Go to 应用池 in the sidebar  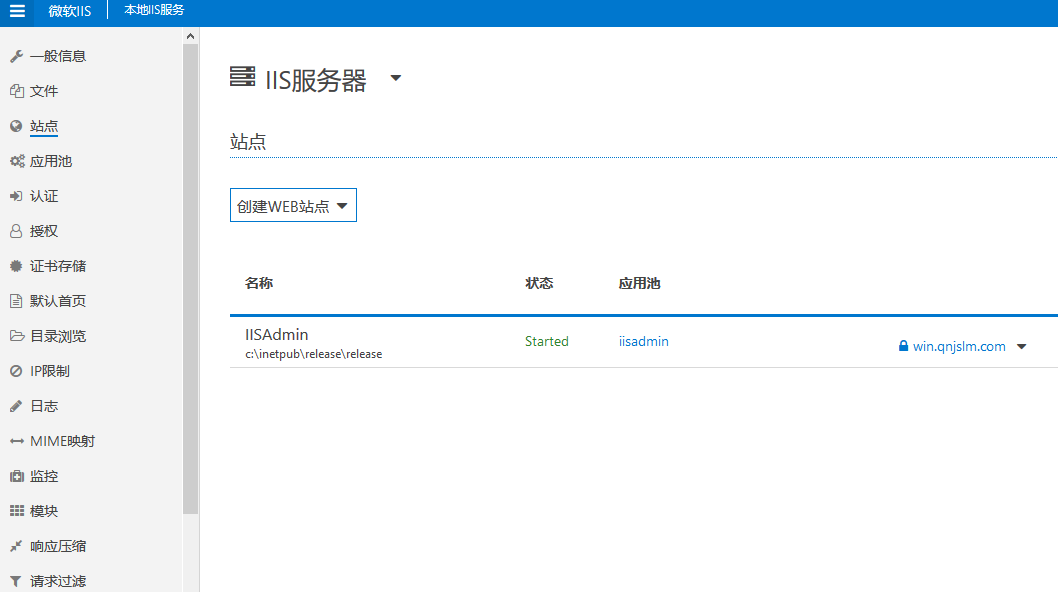pyautogui.click(x=51, y=161)
